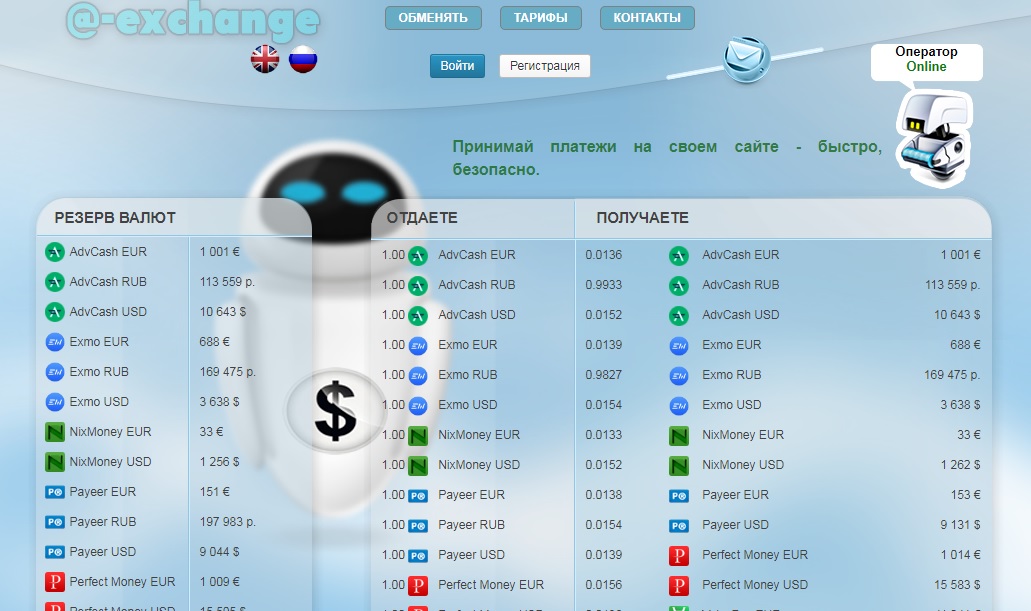This screenshot has width=1031, height=611.
Task: Click the @-exchange site logo
Action: 193,21
